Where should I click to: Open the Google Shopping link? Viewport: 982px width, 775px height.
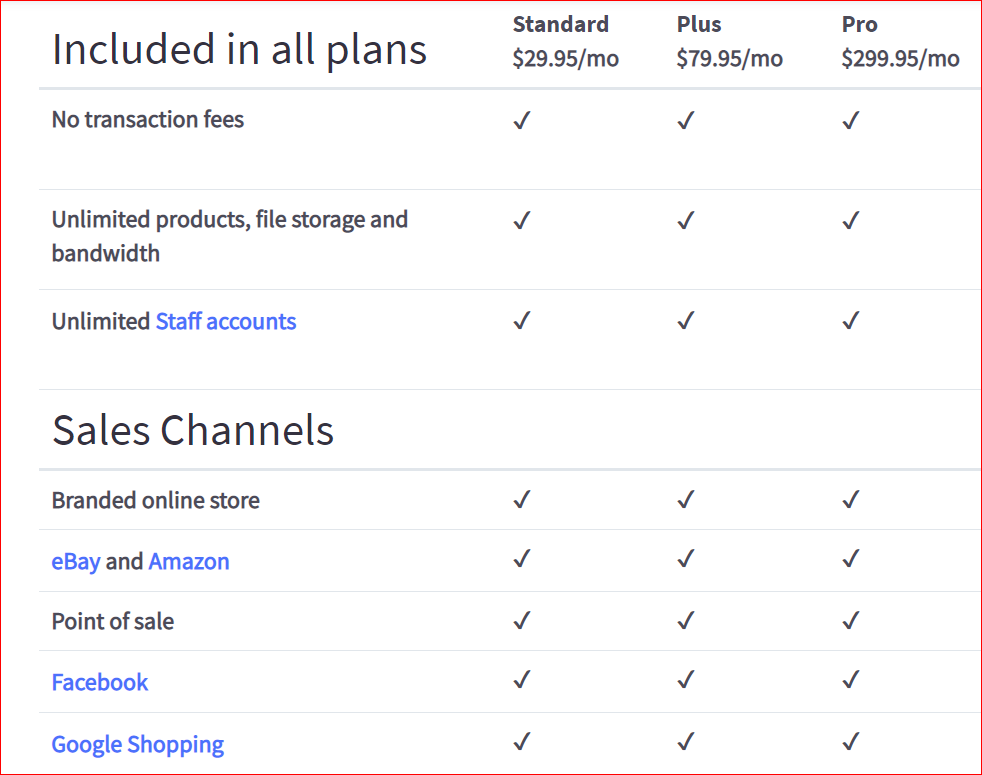(x=138, y=745)
